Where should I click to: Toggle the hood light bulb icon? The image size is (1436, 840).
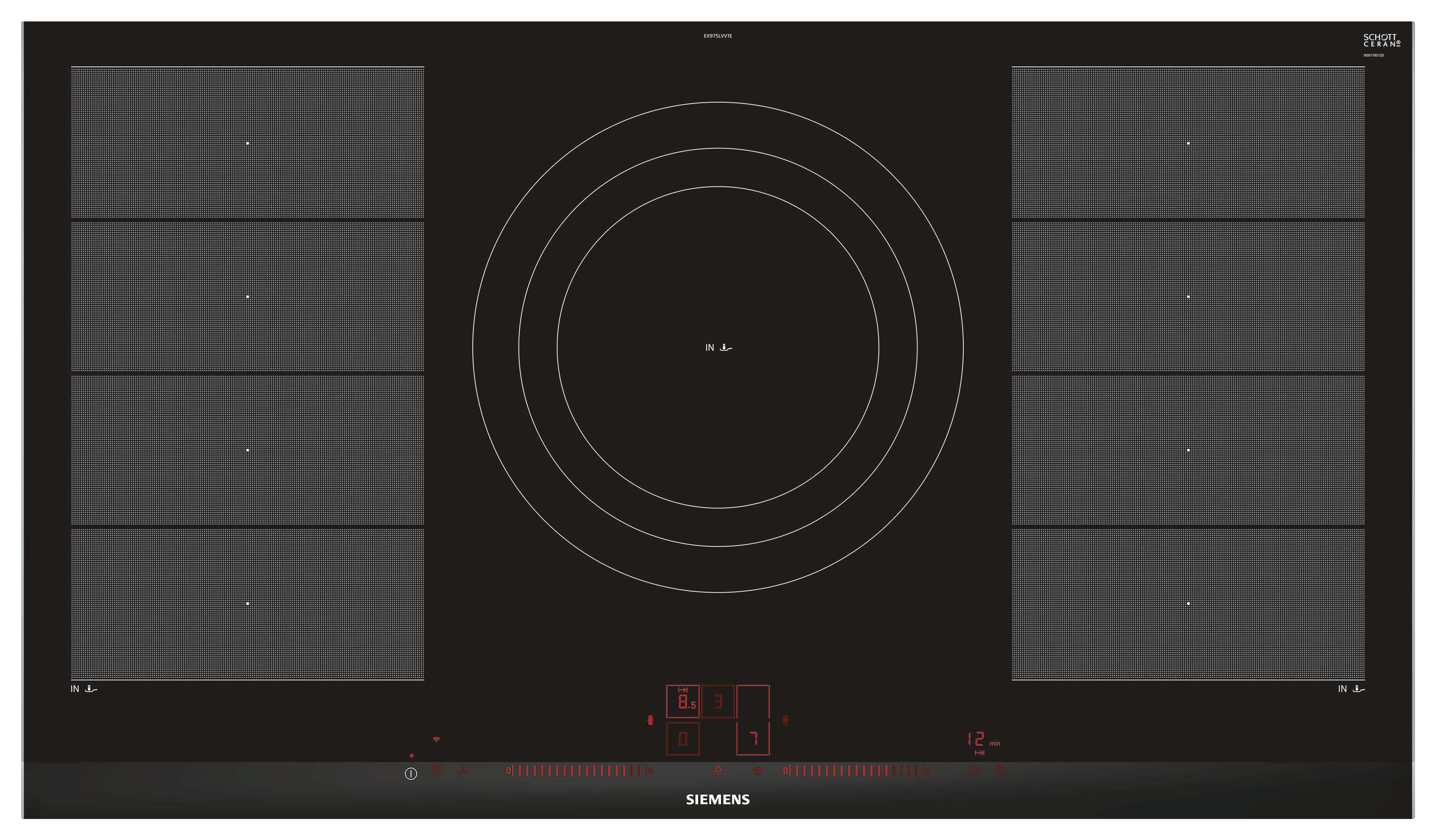tap(718, 771)
